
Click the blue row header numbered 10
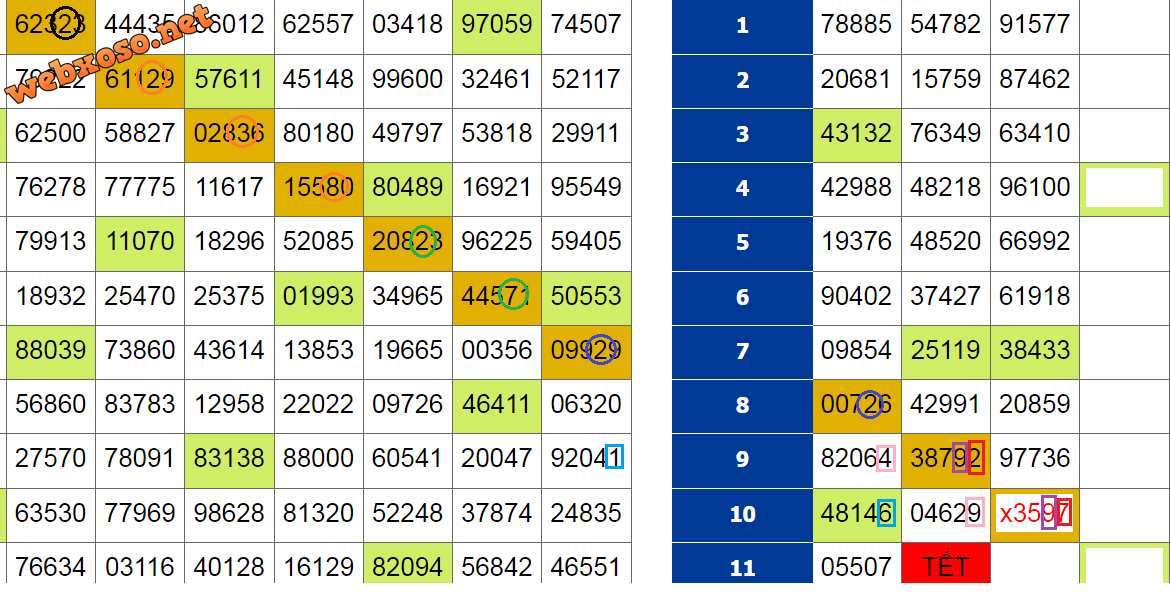[x=742, y=514]
